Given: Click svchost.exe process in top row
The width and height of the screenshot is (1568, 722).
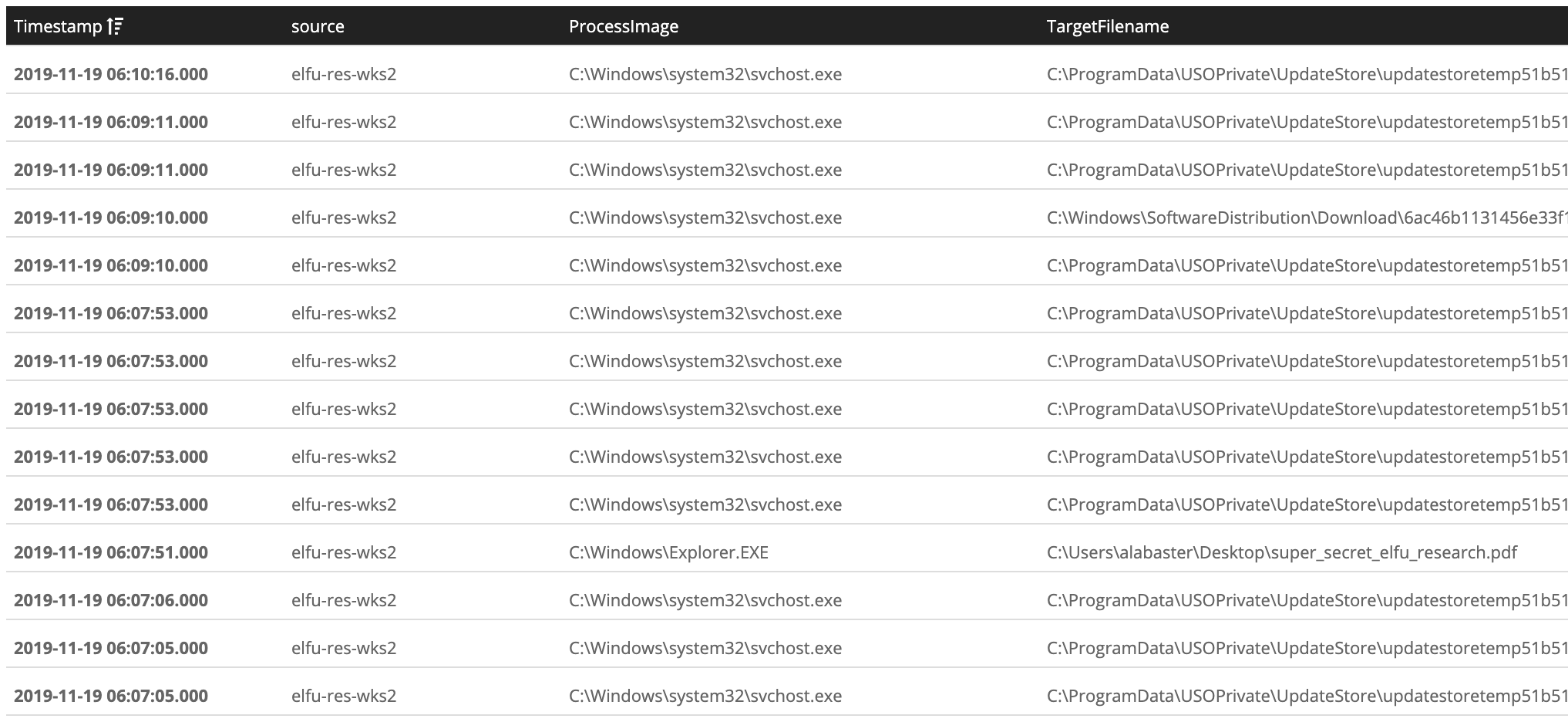Looking at the screenshot, I should click(705, 74).
